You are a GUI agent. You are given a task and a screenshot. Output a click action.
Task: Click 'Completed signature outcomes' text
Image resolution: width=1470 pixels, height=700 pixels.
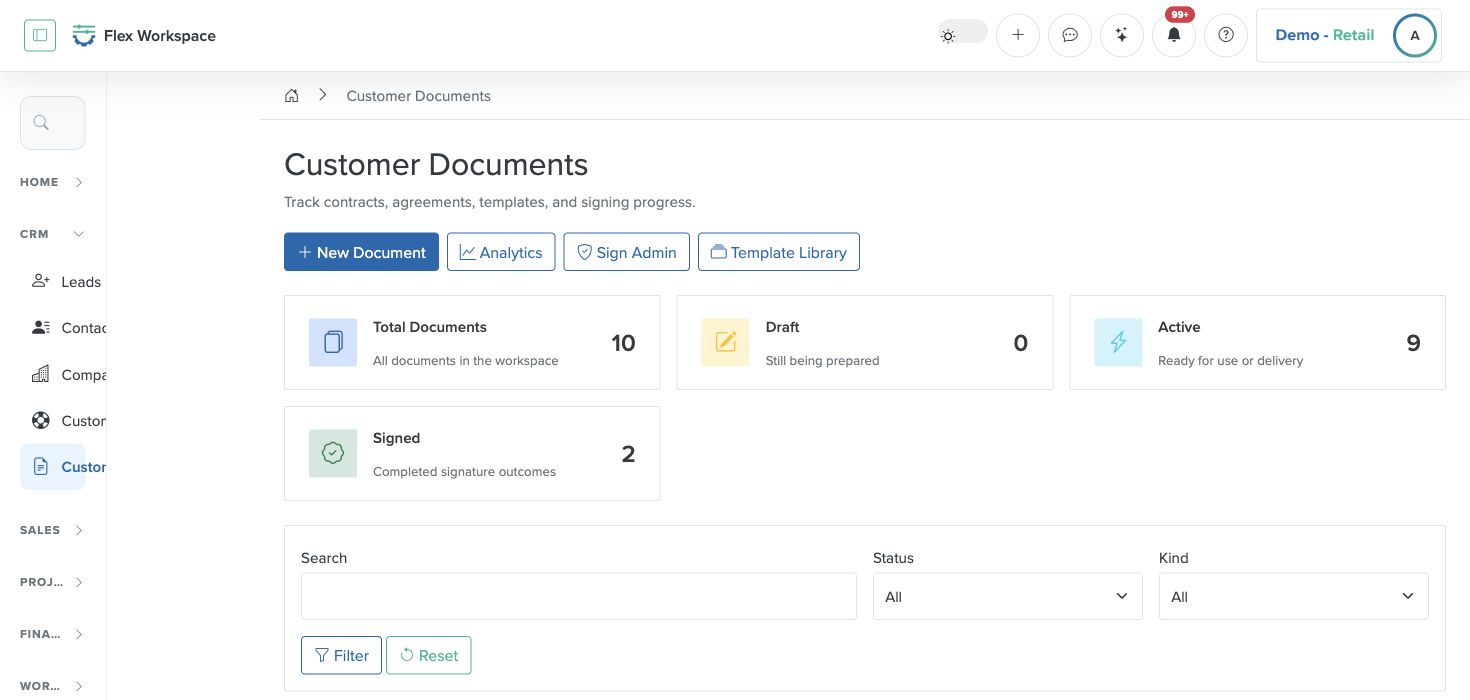[x=464, y=471]
